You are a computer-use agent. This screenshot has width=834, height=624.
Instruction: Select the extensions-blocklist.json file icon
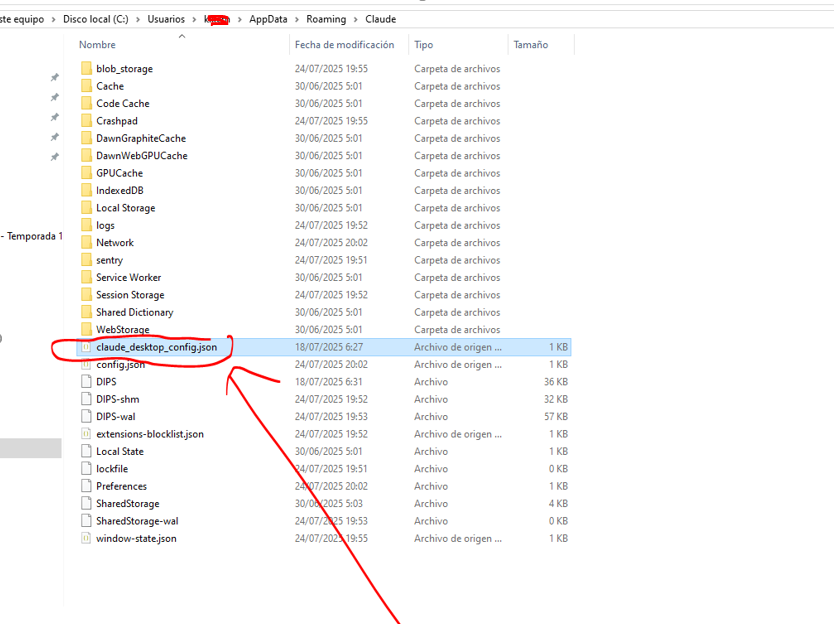(86, 434)
